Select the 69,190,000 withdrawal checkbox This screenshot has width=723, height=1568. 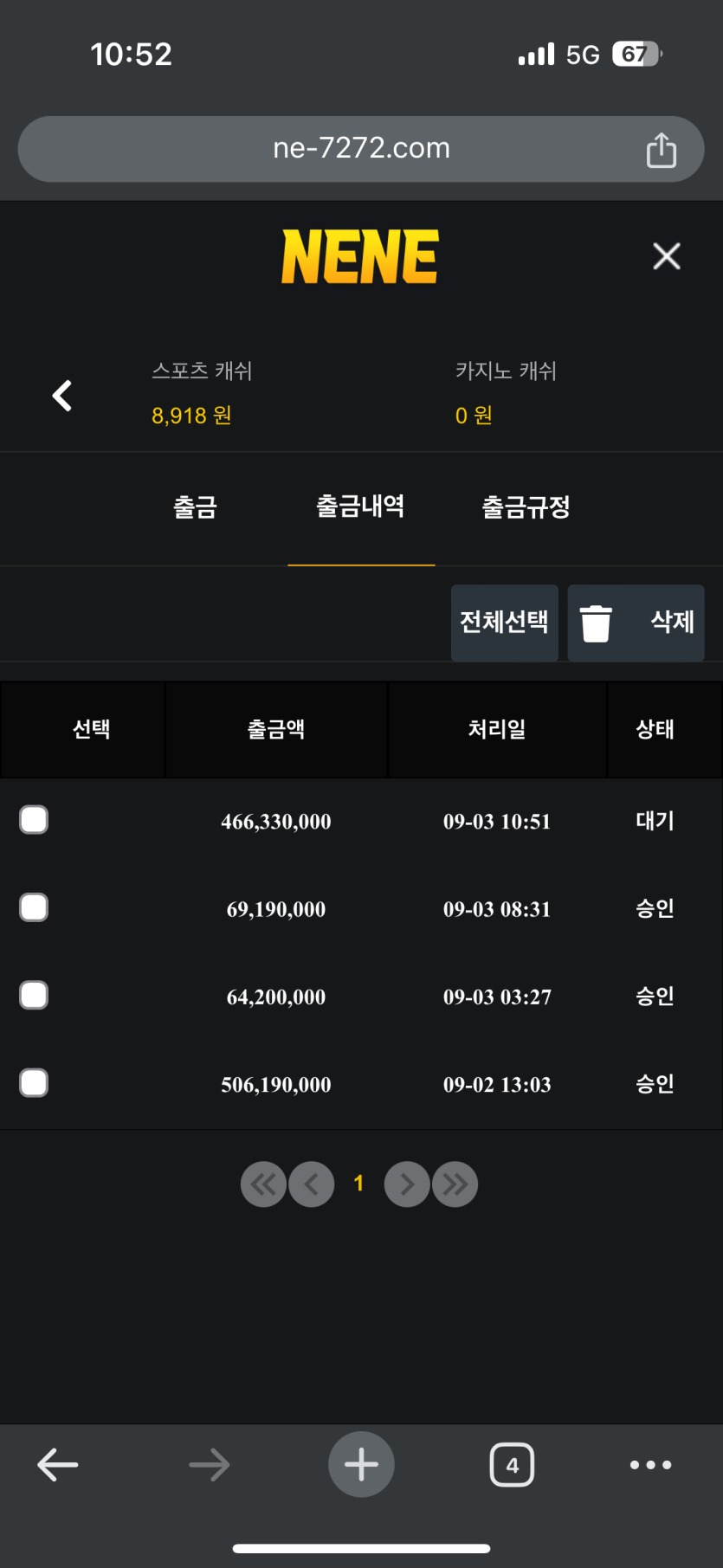tap(34, 907)
